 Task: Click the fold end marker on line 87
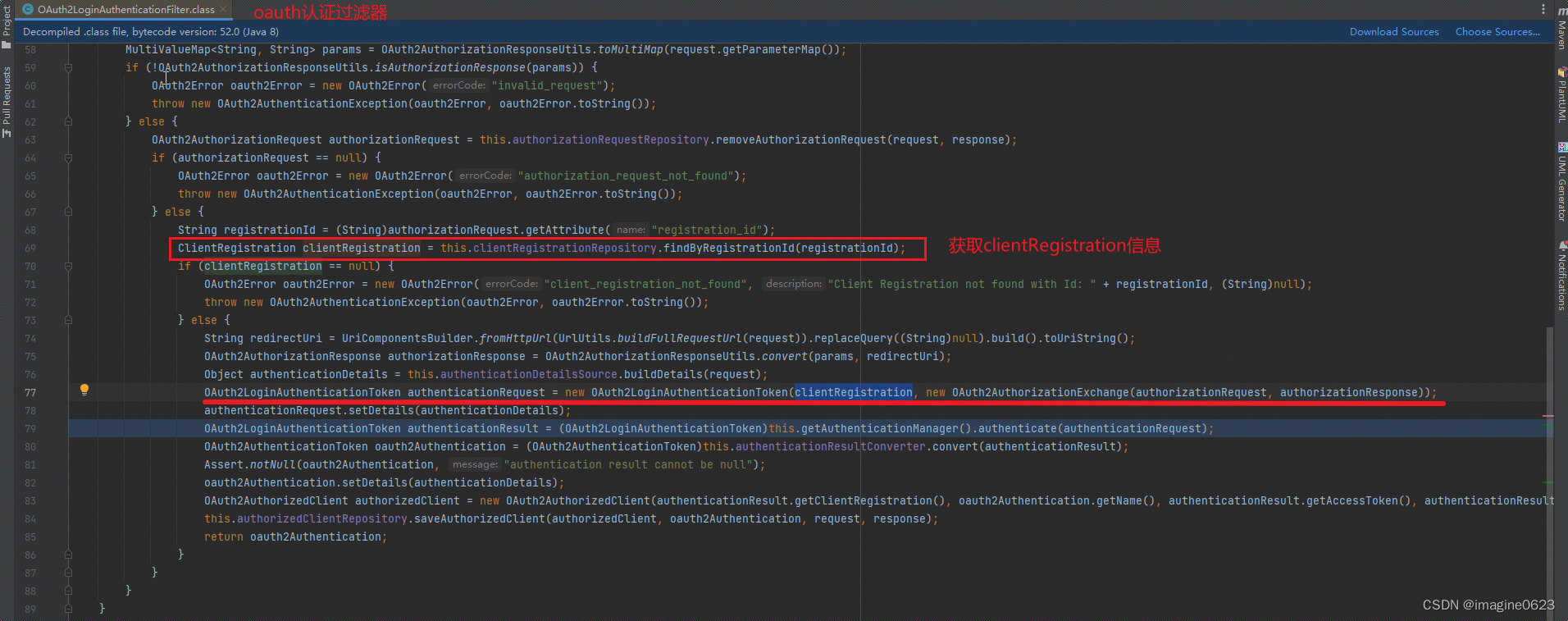tap(68, 573)
